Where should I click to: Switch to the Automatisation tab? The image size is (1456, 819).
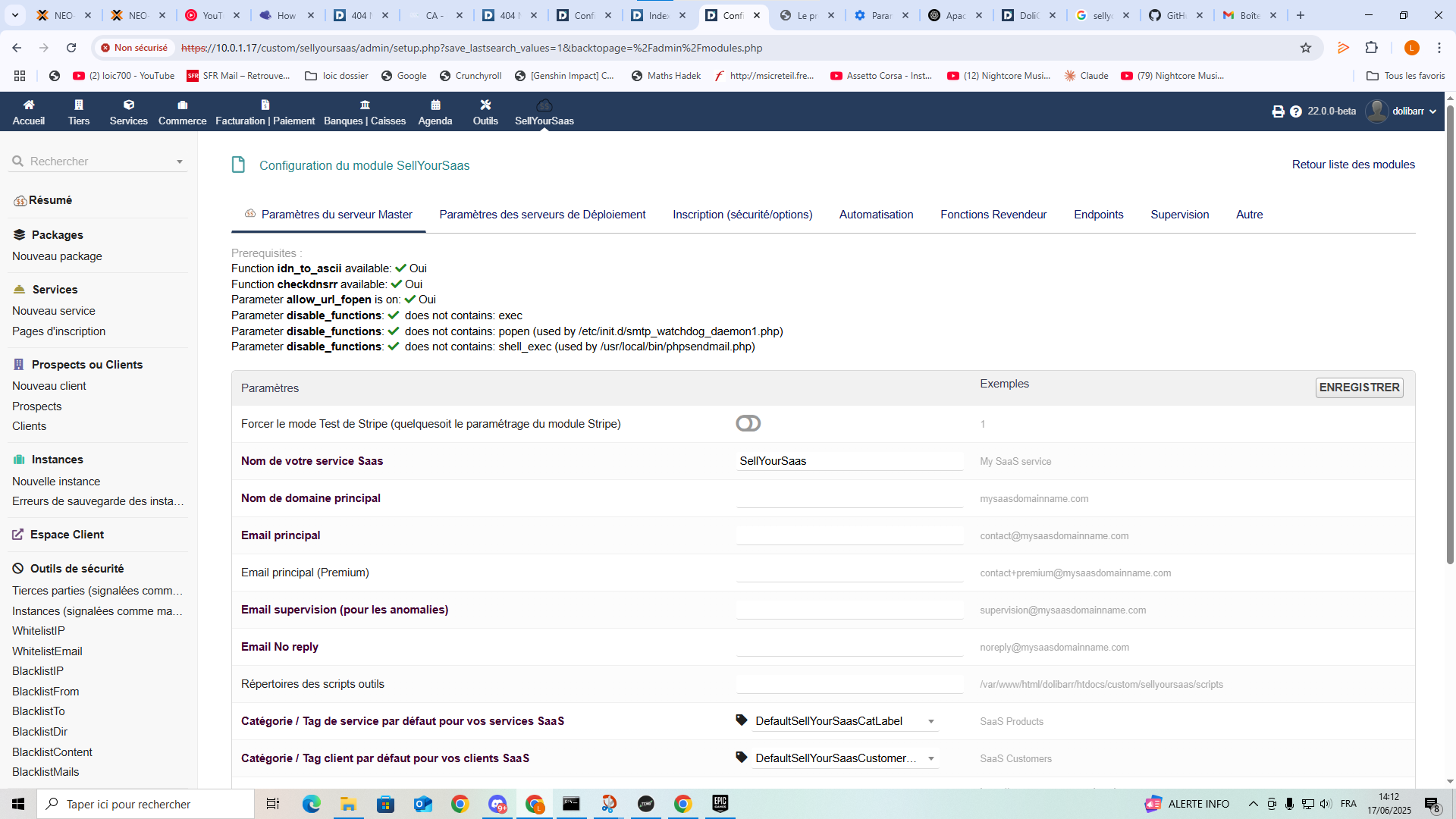(876, 215)
